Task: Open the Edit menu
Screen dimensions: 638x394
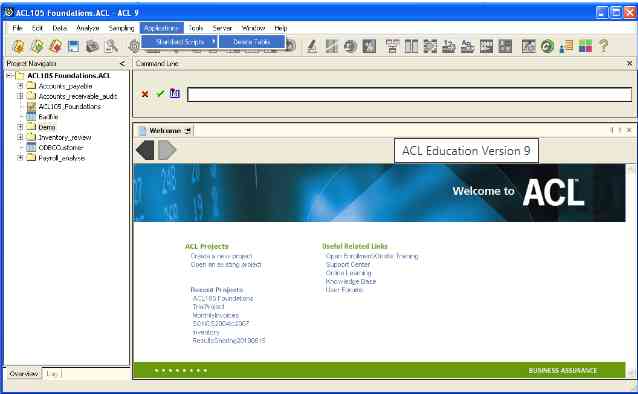Action: tap(37, 28)
